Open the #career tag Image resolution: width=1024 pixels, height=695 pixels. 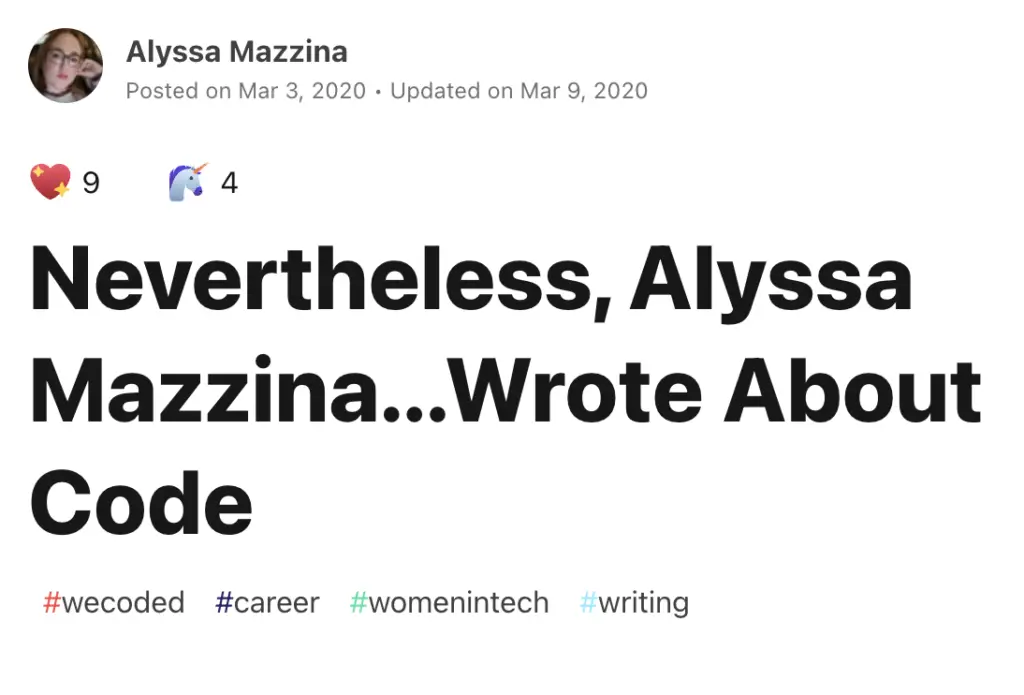pyautogui.click(x=267, y=602)
